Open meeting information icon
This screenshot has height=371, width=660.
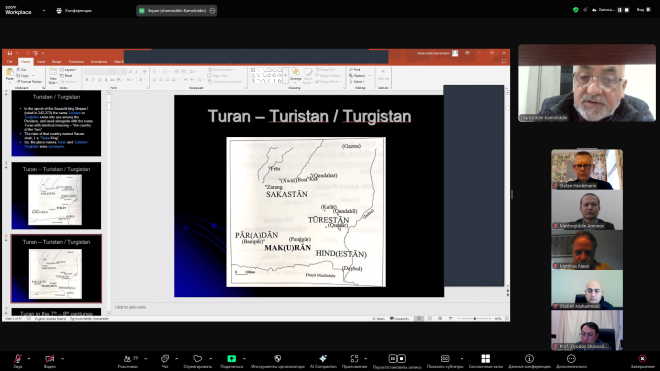coord(529,359)
